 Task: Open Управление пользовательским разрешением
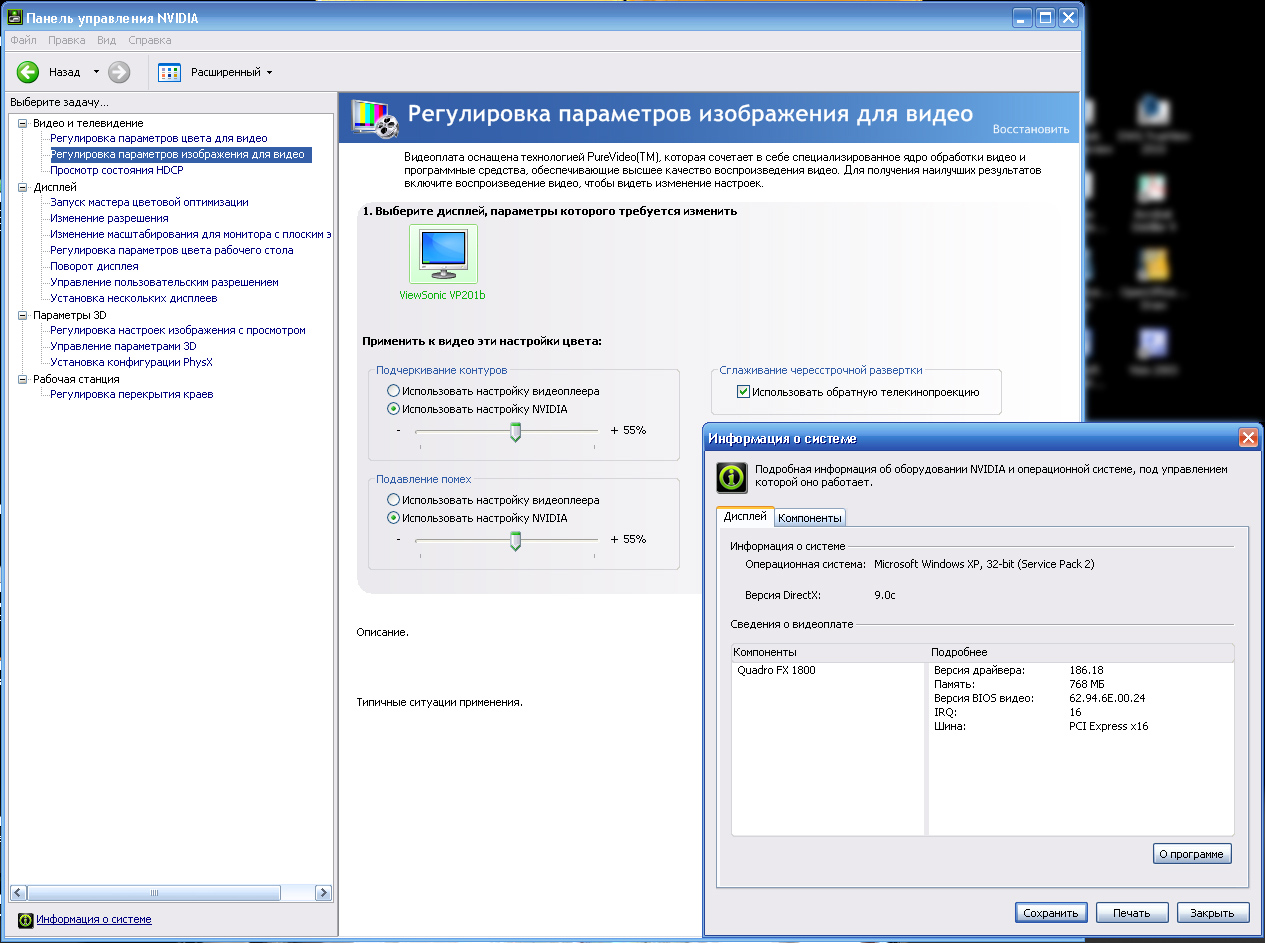click(164, 282)
